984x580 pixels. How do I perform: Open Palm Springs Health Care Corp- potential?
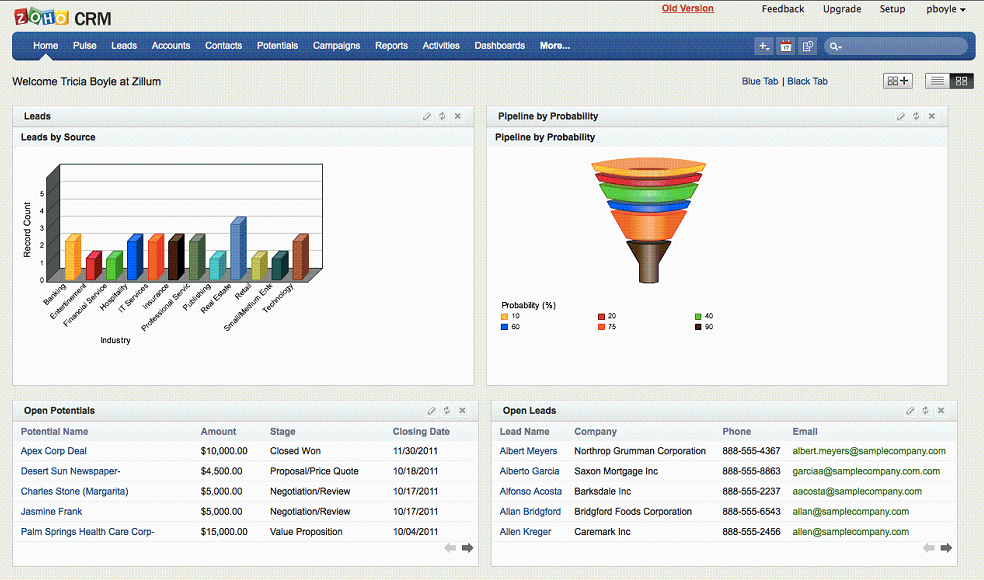(x=87, y=532)
